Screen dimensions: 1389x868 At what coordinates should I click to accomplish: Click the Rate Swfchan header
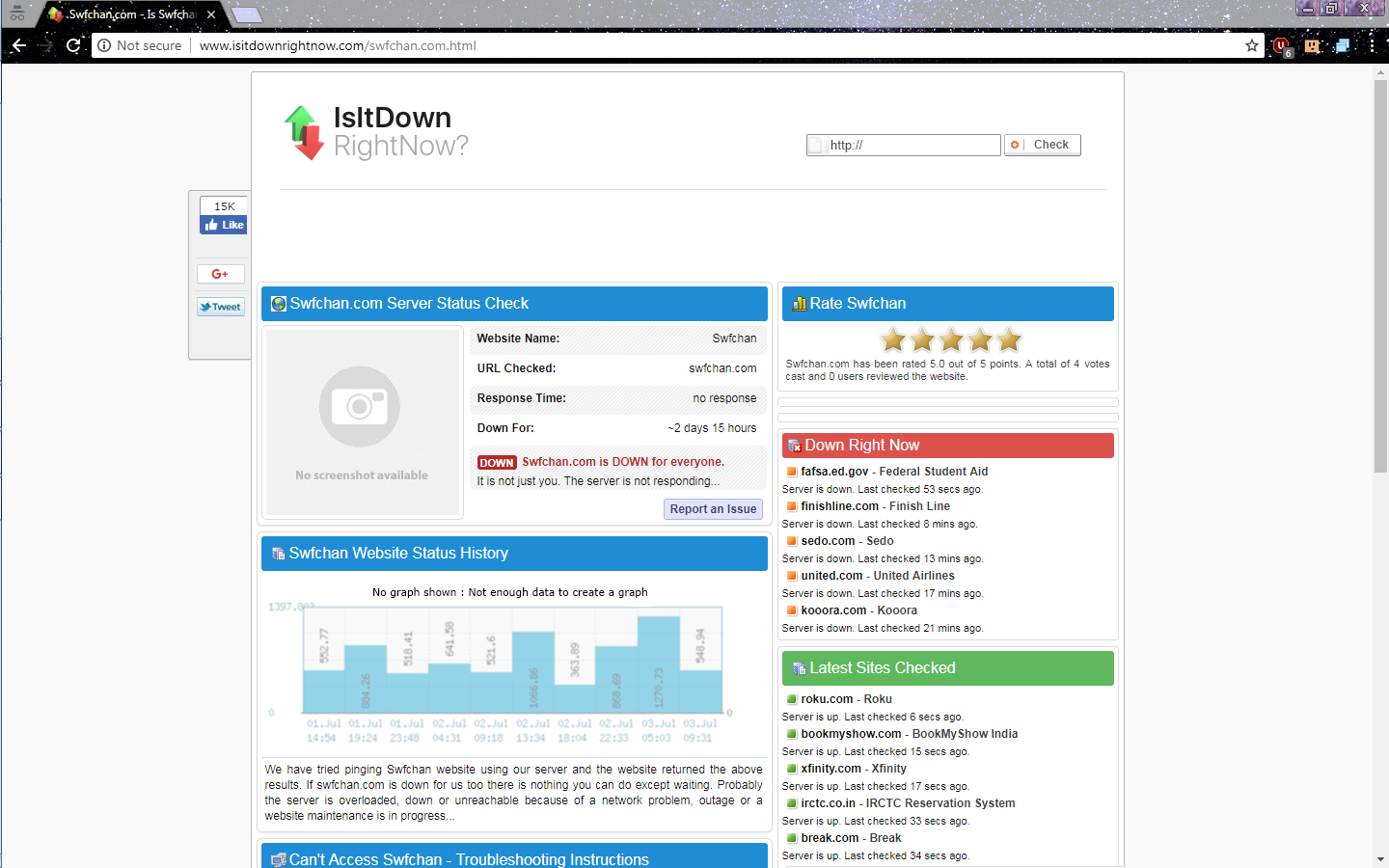click(948, 304)
